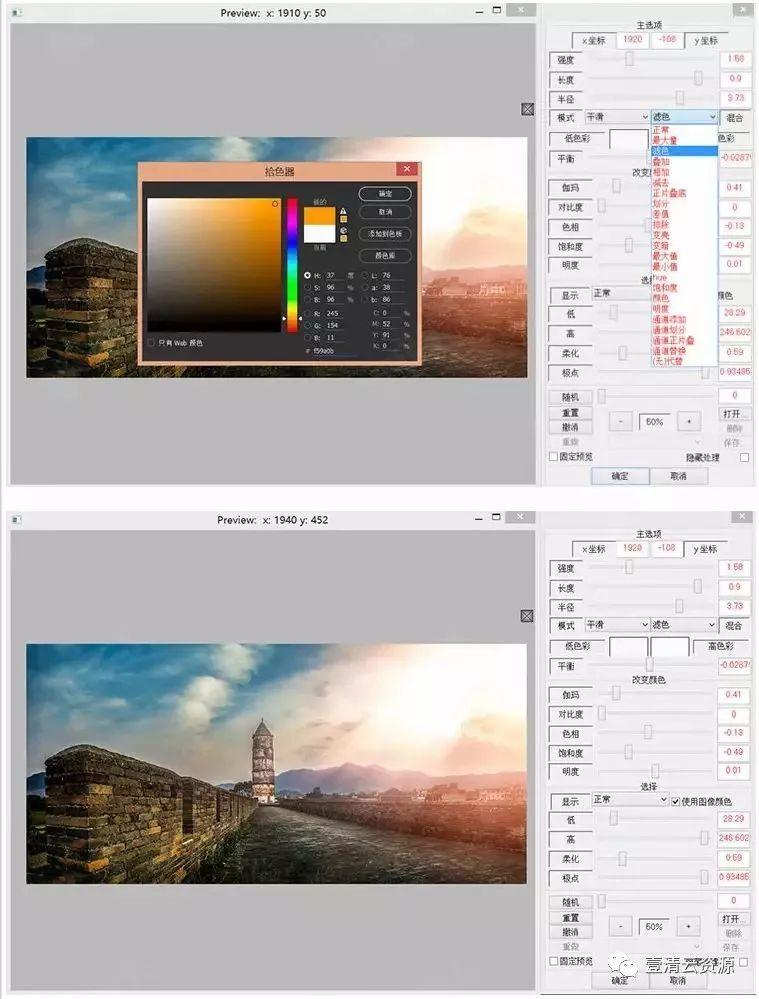Click 重置 button in bottom panel
The height and width of the screenshot is (999, 759).
point(570,918)
